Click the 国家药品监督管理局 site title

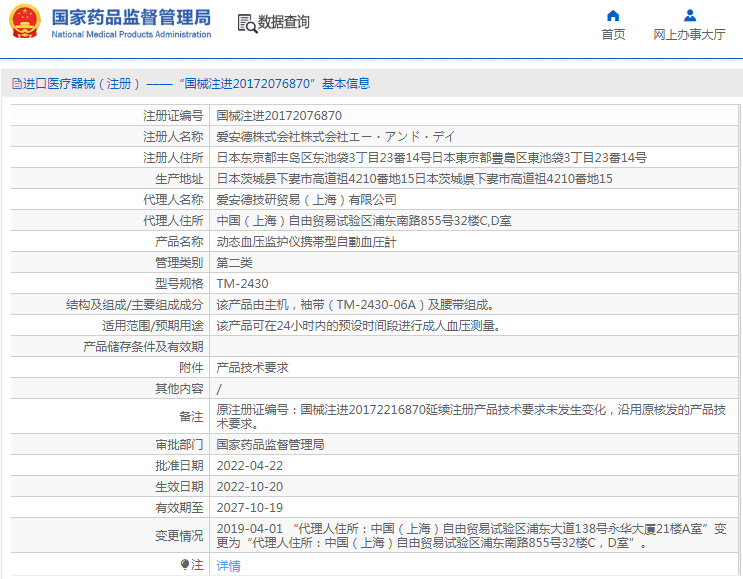click(130, 17)
